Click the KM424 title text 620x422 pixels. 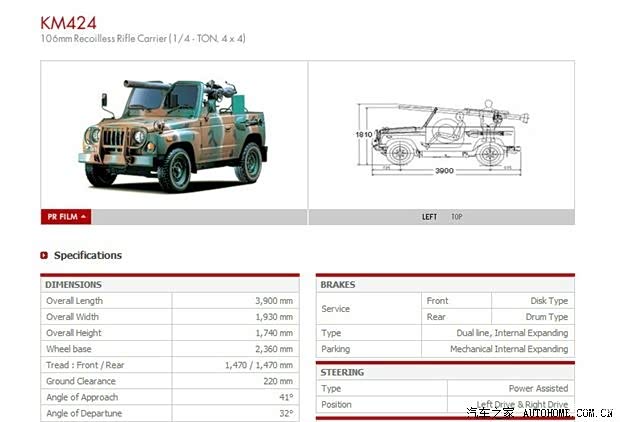[x=67, y=22]
